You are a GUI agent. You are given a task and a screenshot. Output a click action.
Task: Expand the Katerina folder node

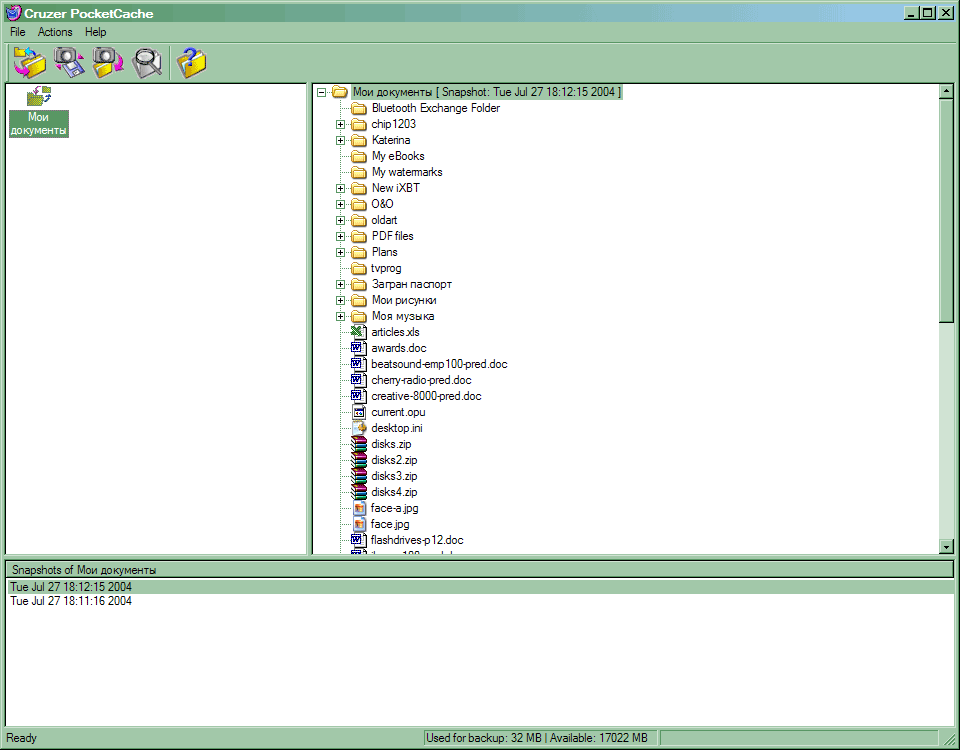(341, 140)
